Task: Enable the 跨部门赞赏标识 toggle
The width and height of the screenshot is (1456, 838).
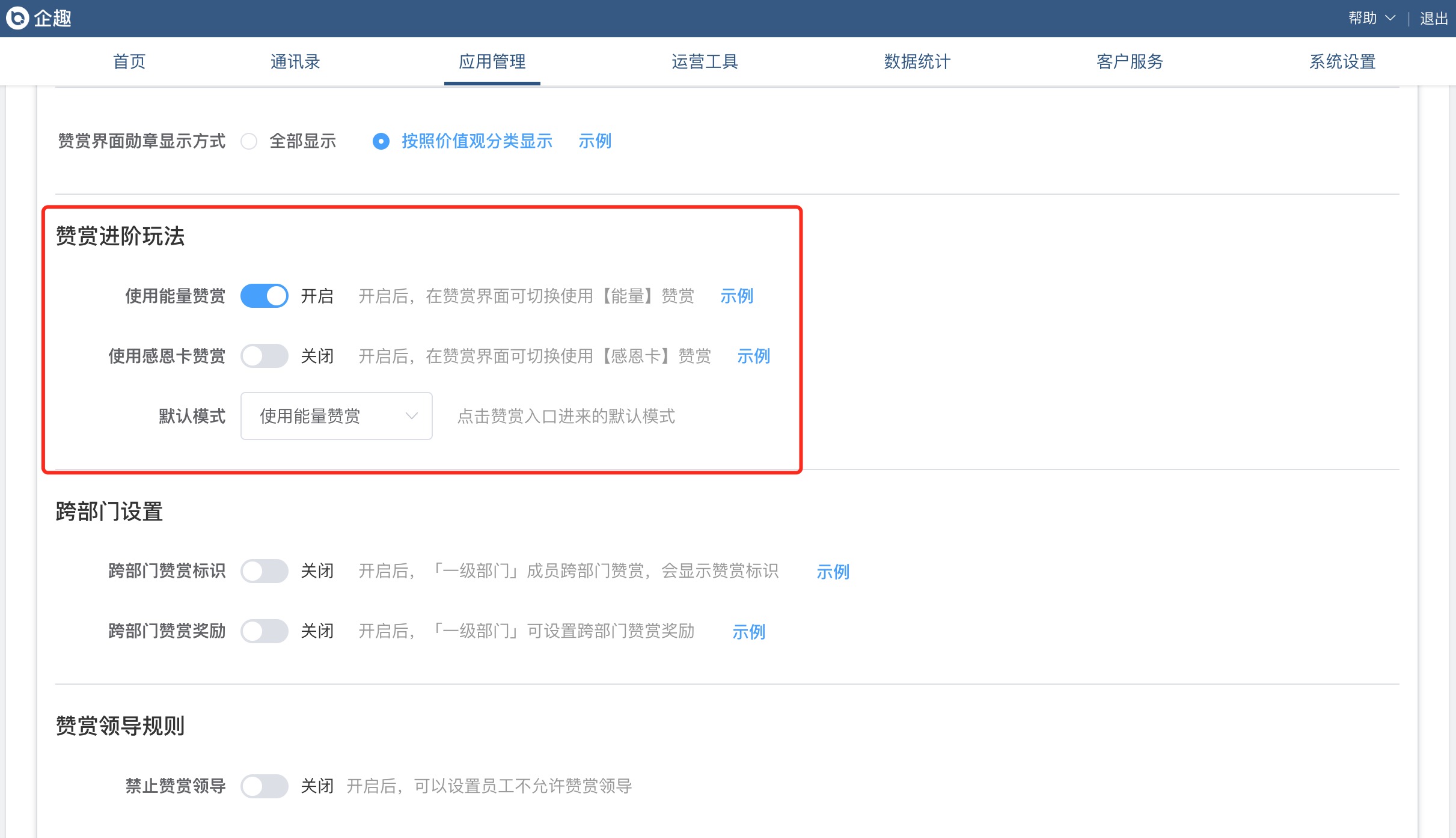Action: [x=265, y=571]
